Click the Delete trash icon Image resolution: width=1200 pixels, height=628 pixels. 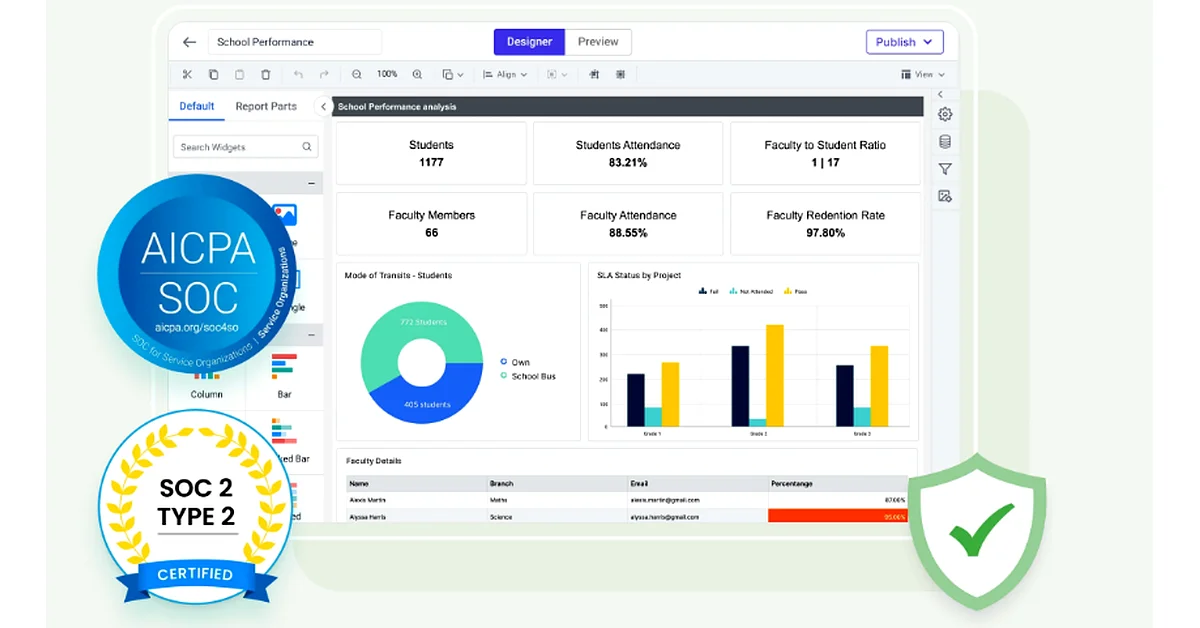point(265,74)
